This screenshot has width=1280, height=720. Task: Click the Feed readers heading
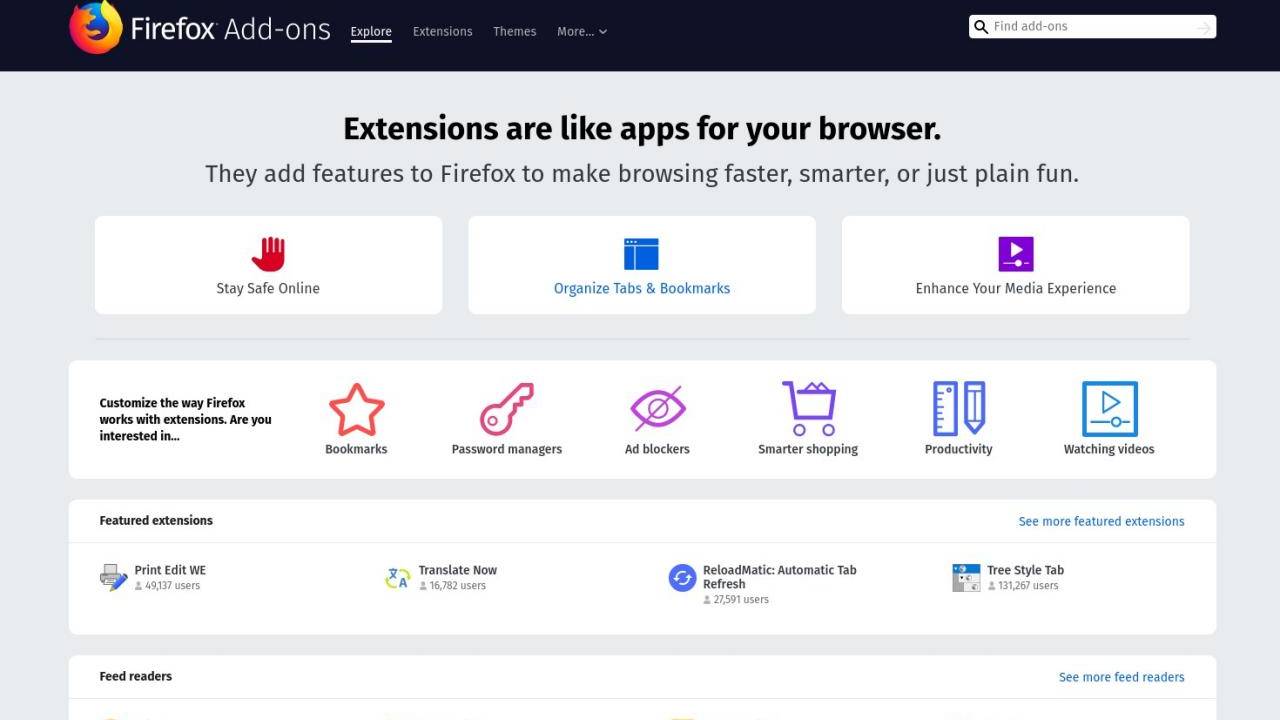pos(135,676)
